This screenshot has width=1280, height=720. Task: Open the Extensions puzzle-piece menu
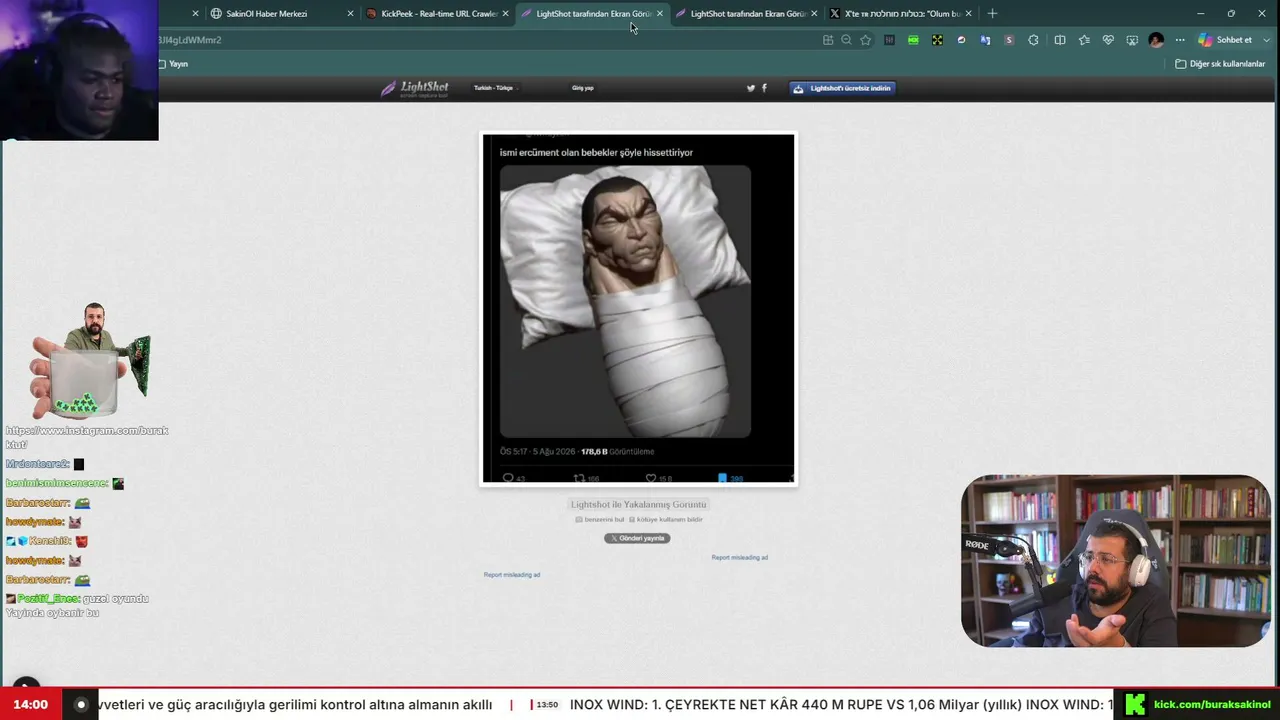tap(1033, 40)
